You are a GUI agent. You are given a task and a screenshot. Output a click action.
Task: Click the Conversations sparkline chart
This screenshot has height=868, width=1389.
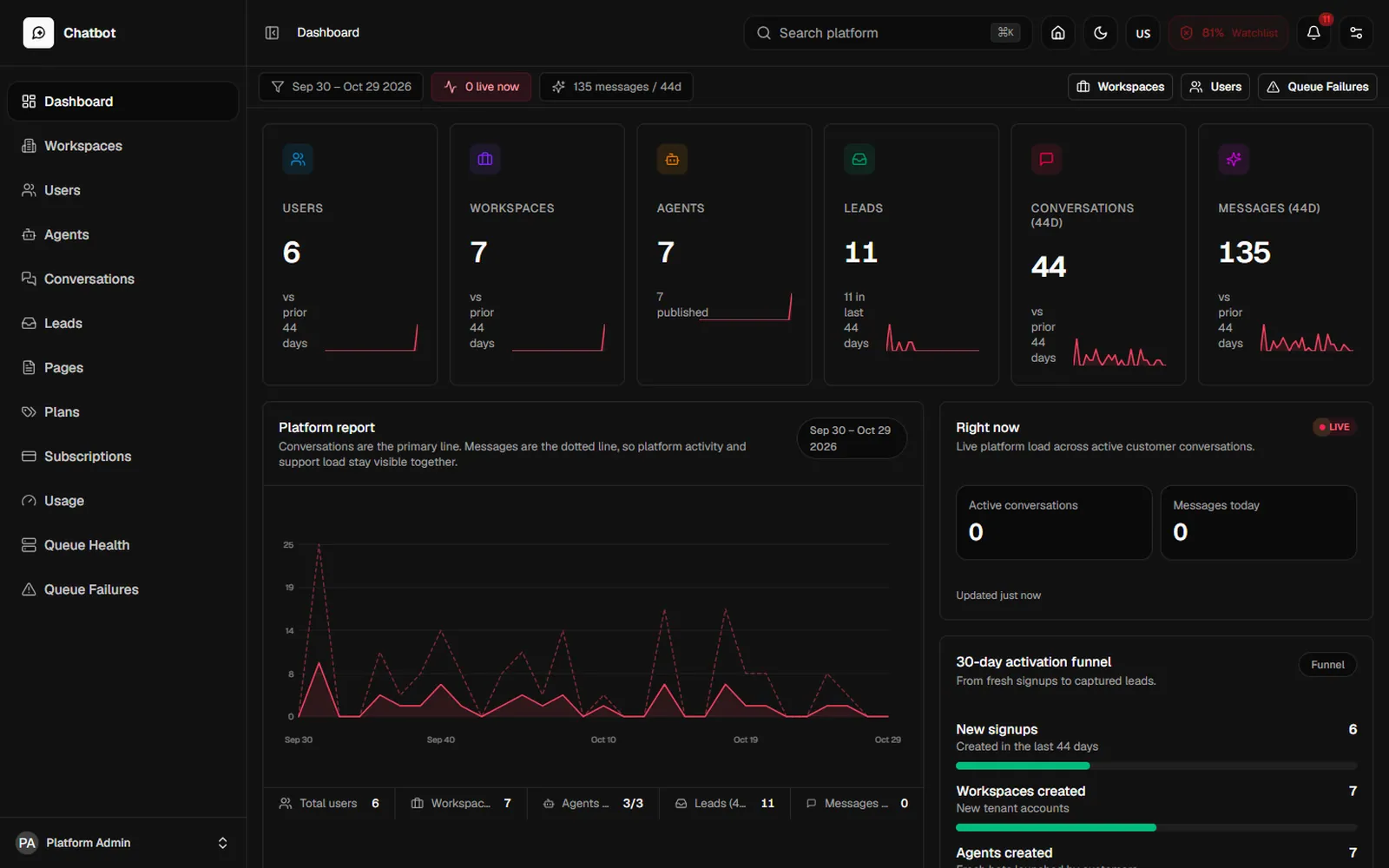(1119, 352)
